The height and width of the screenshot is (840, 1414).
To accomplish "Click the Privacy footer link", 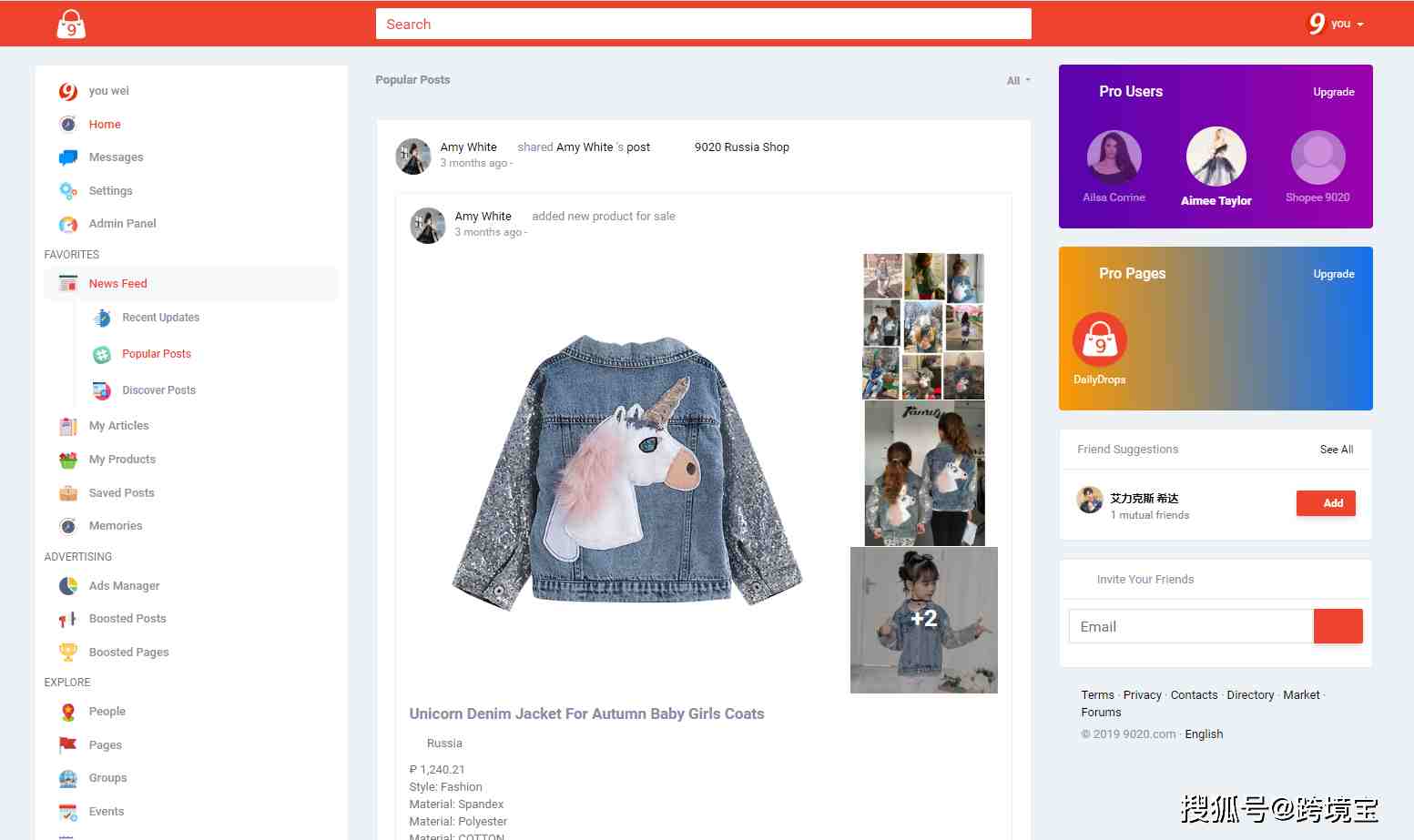I will [x=1143, y=695].
